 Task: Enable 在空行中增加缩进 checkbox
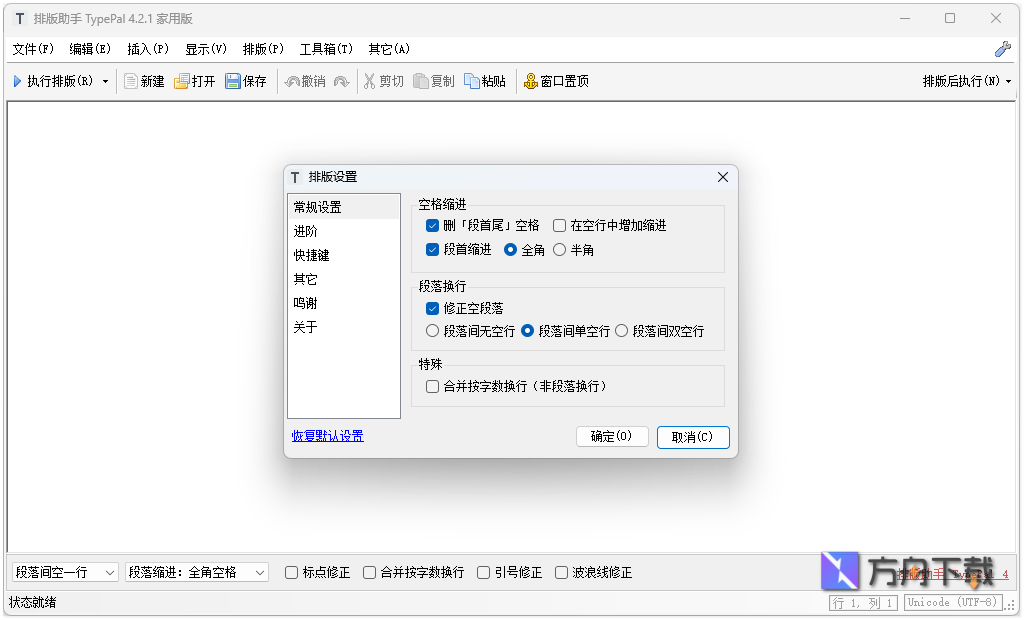point(560,226)
